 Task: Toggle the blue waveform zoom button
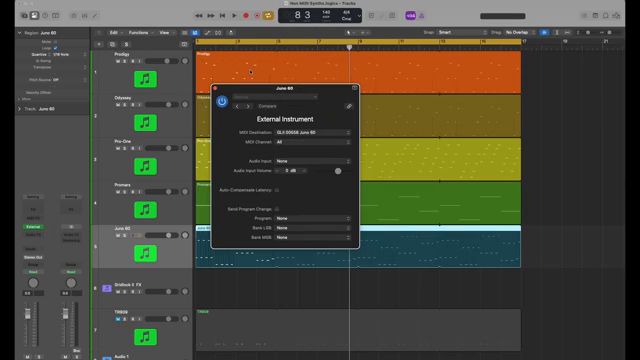coord(544,32)
